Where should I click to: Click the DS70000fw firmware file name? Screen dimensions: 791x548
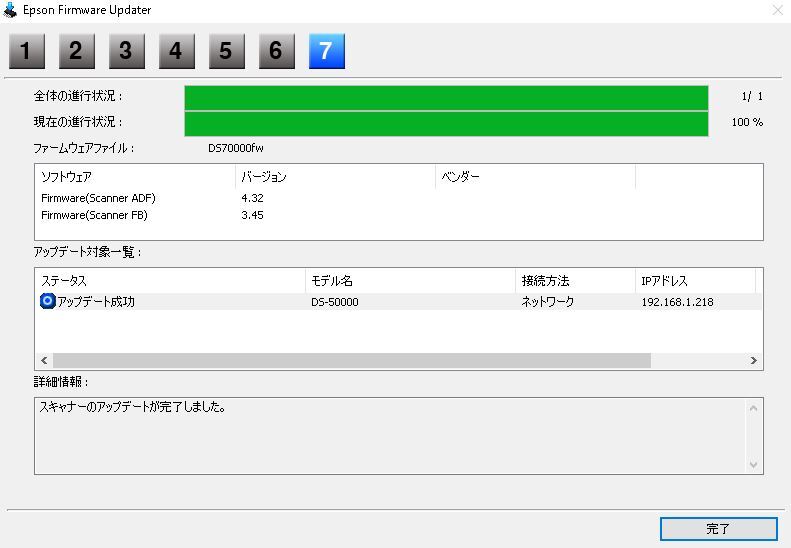[236, 148]
